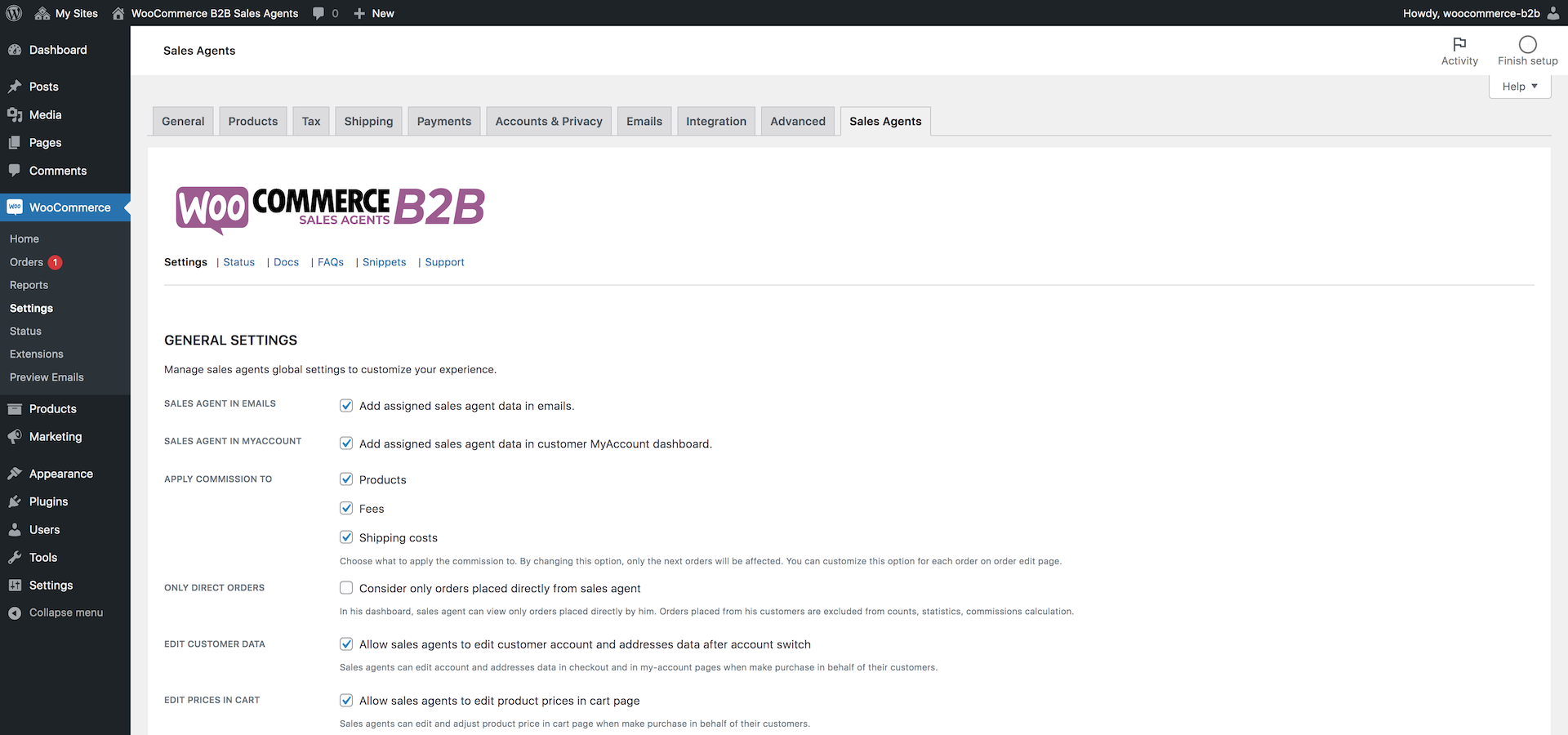Click the Orders unread count badge
The image size is (1568, 735).
click(x=55, y=262)
